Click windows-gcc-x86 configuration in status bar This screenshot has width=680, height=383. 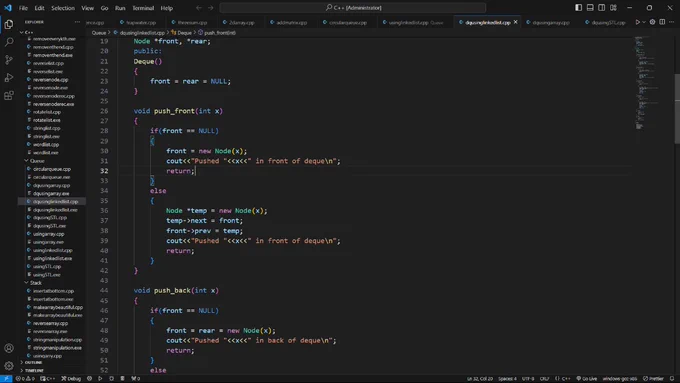[x=619, y=379]
